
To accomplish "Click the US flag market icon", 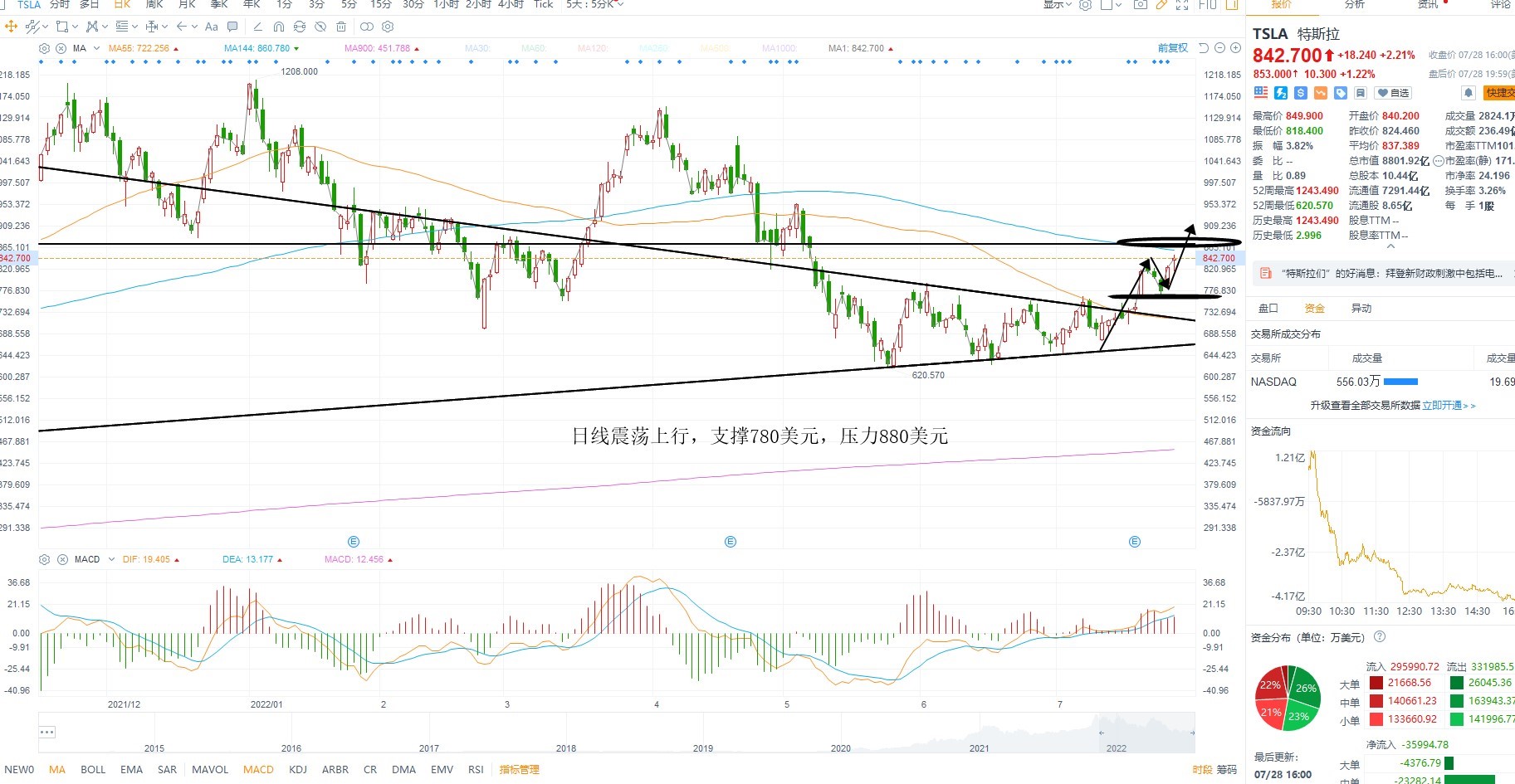I will point(1261,93).
